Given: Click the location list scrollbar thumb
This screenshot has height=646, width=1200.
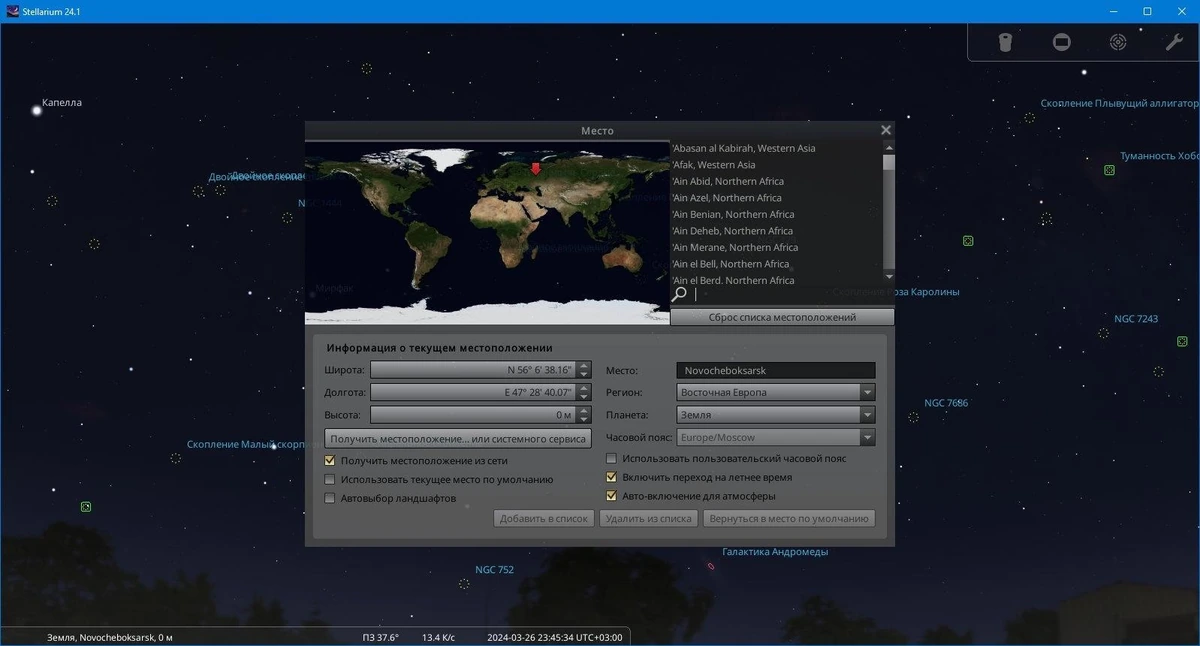Looking at the screenshot, I should click(889, 162).
